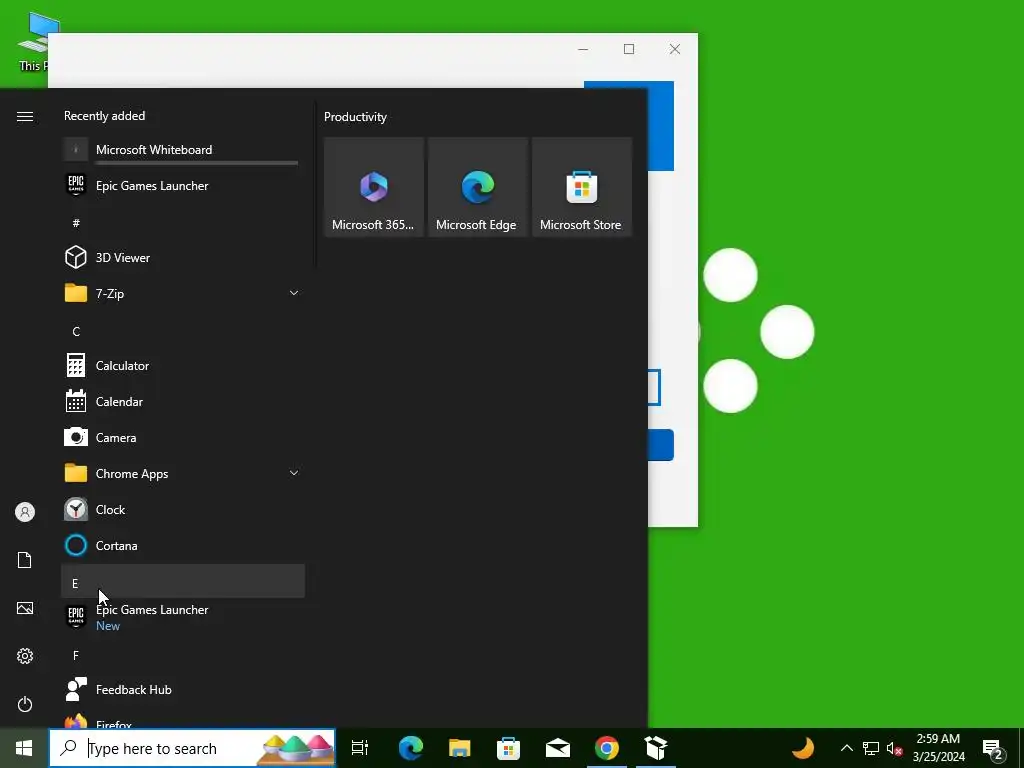
Task: Open the Microsoft 365 tile
Action: [x=374, y=187]
